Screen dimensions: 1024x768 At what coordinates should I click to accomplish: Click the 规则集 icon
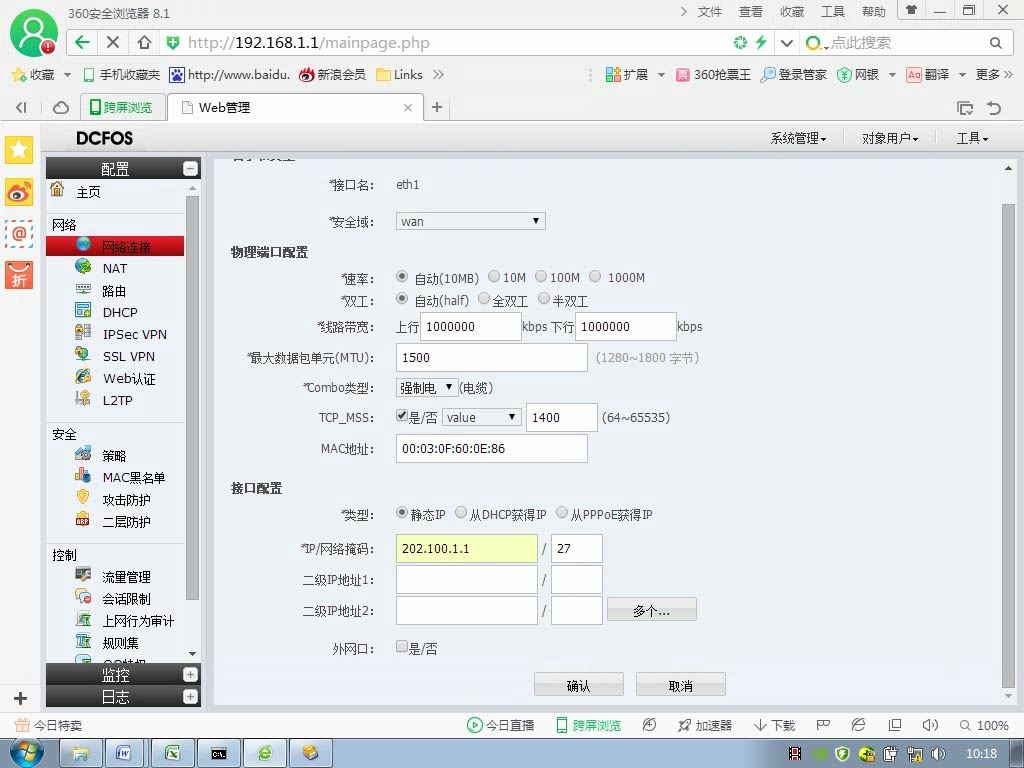tap(83, 641)
